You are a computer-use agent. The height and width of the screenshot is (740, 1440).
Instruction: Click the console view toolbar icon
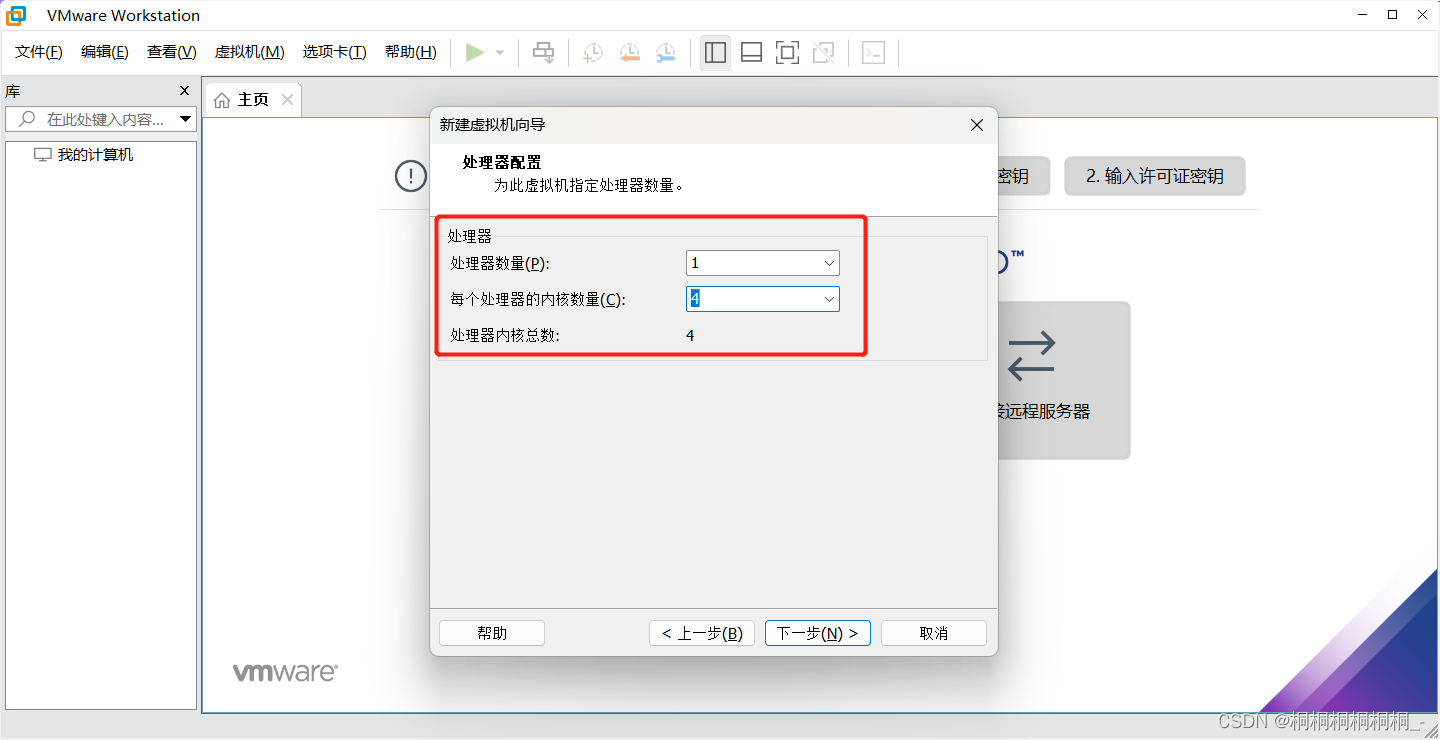coord(874,53)
